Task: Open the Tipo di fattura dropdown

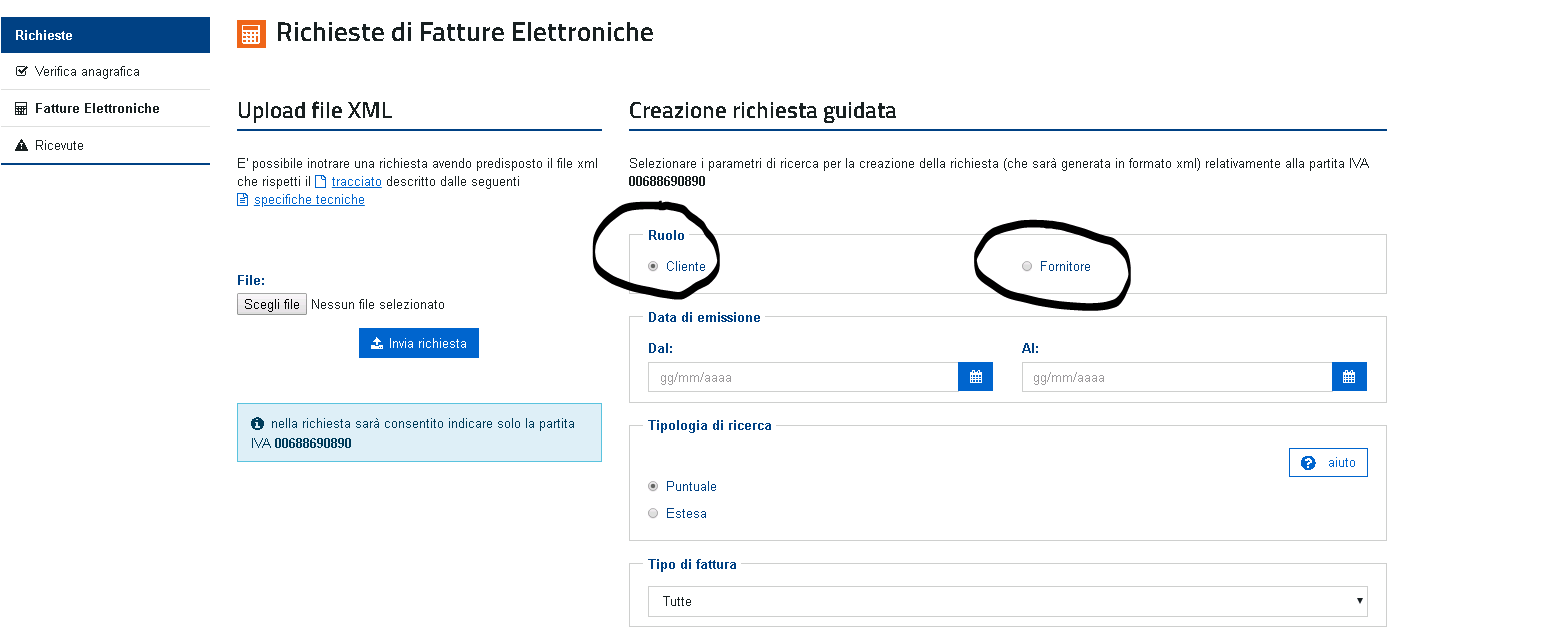Action: (1008, 602)
